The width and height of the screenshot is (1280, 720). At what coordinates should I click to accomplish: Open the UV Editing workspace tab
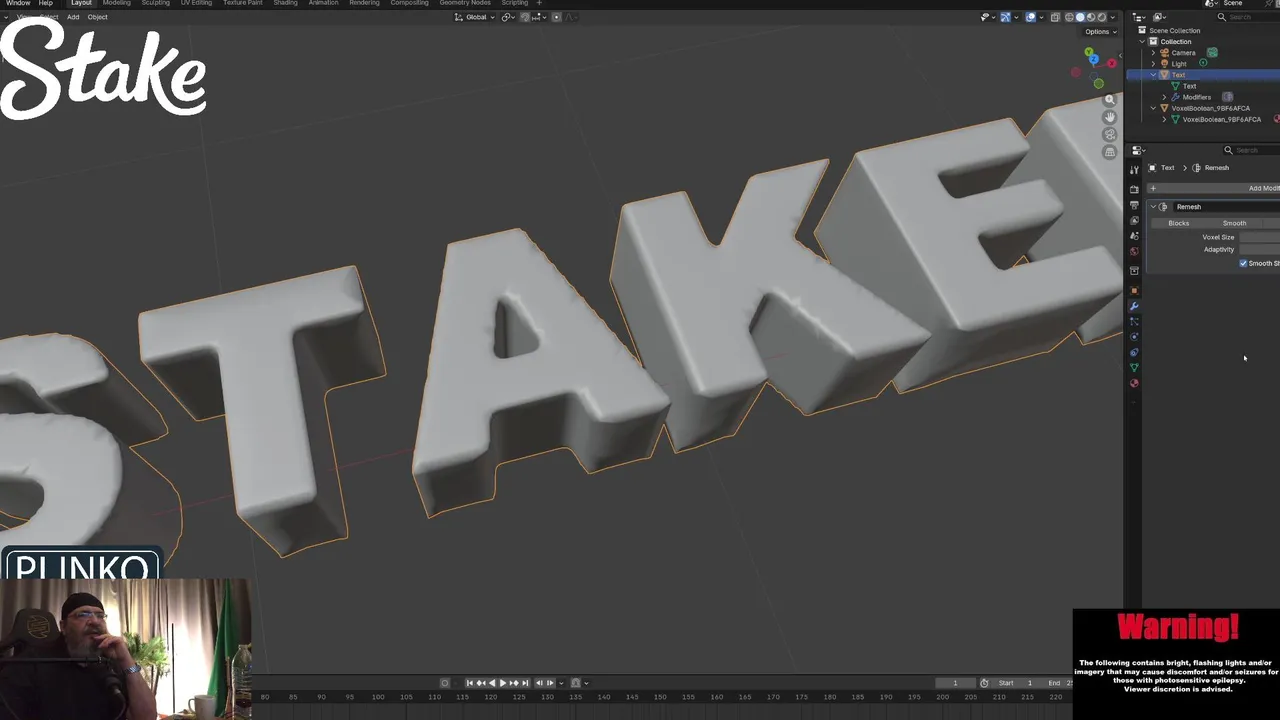click(x=196, y=3)
